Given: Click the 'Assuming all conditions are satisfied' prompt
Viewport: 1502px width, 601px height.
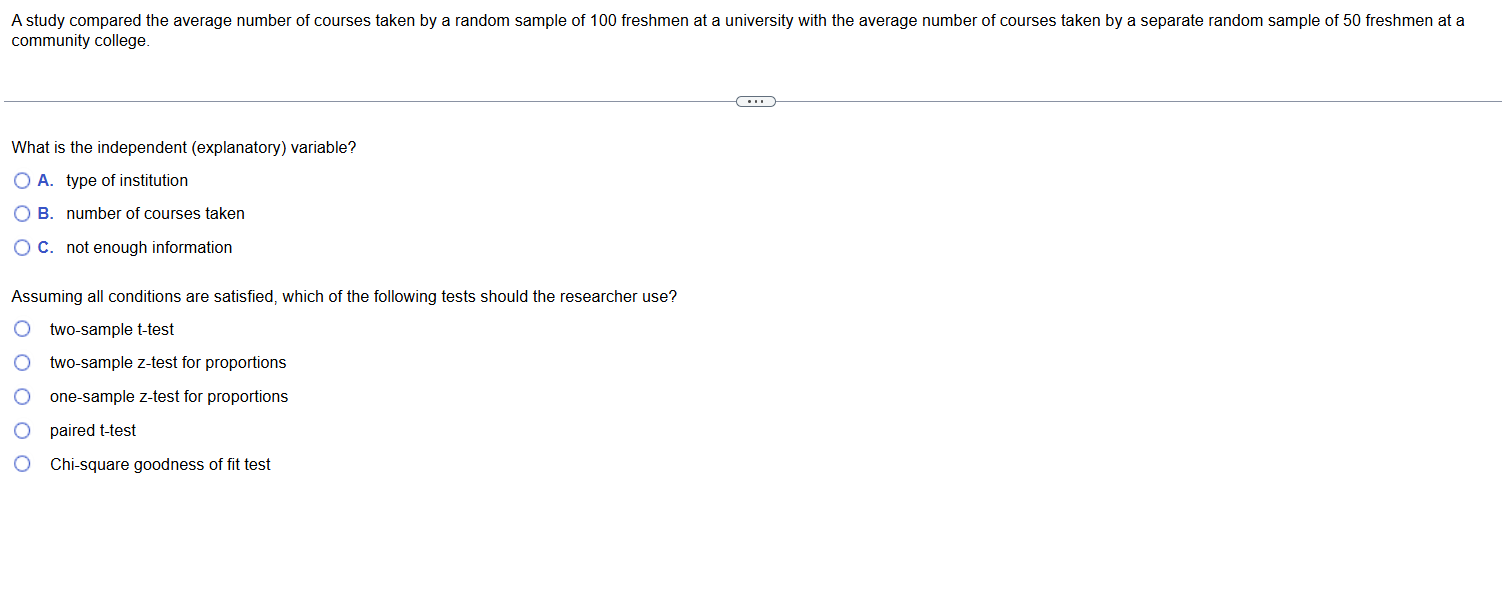Looking at the screenshot, I should tap(344, 297).
